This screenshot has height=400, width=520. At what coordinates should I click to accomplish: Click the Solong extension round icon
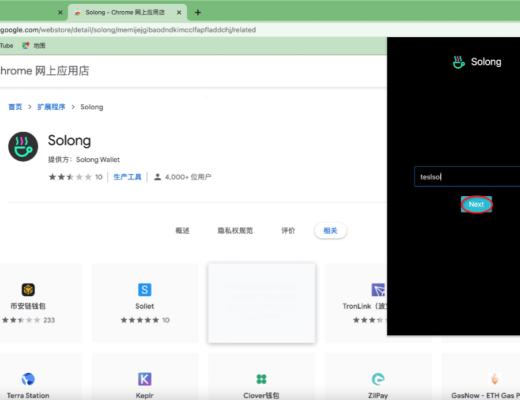coord(23,147)
